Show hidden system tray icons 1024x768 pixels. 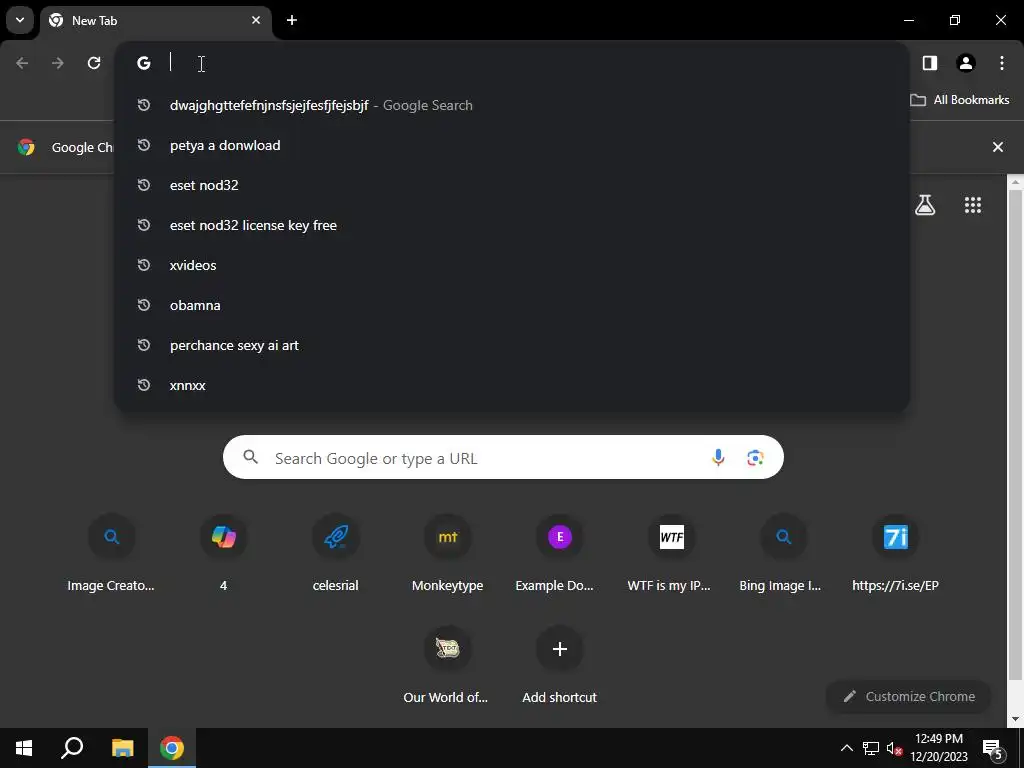point(846,748)
